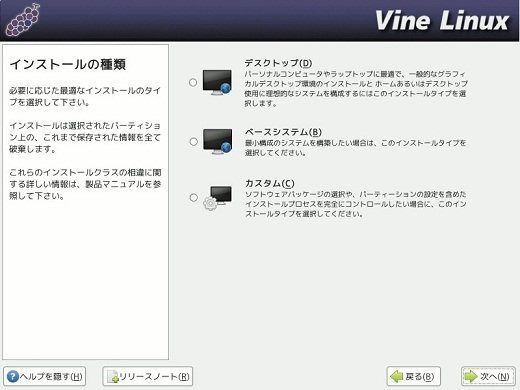This screenshot has width=520, height=390.
Task: Proceed with 次へ(N) button
Action: pyautogui.click(x=488, y=376)
